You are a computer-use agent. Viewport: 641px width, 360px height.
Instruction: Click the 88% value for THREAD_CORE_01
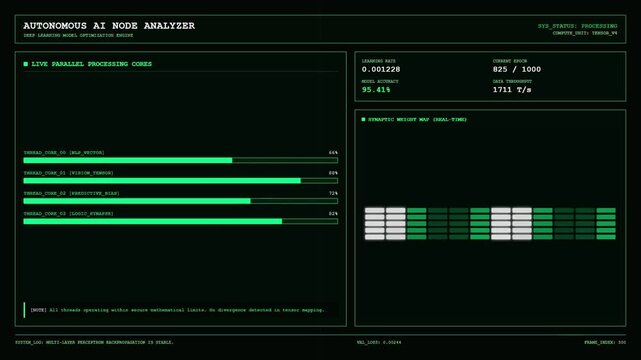point(333,173)
